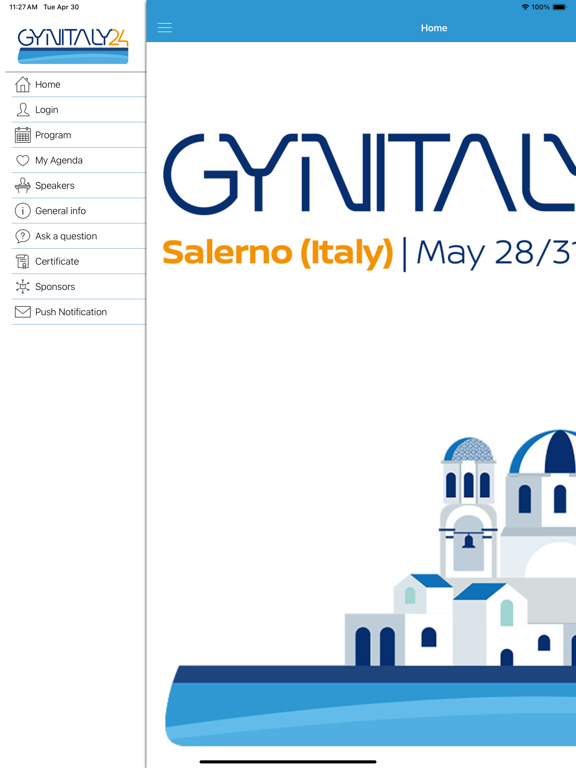
Task: Open the Push Notification label
Action: [71, 312]
